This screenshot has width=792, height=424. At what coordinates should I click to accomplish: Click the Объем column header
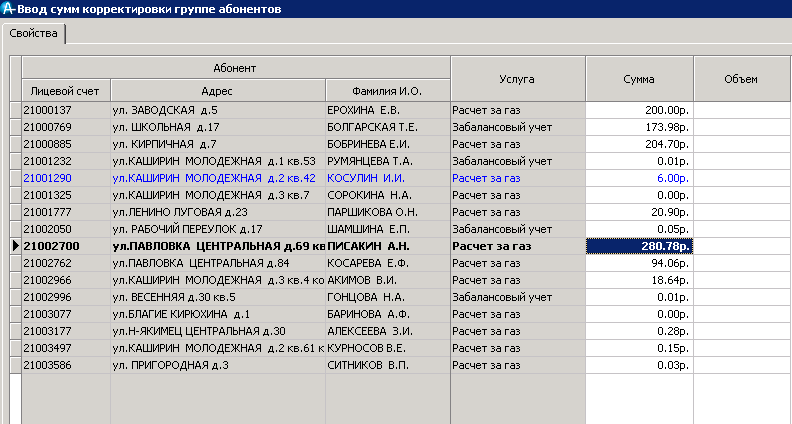coord(741,79)
